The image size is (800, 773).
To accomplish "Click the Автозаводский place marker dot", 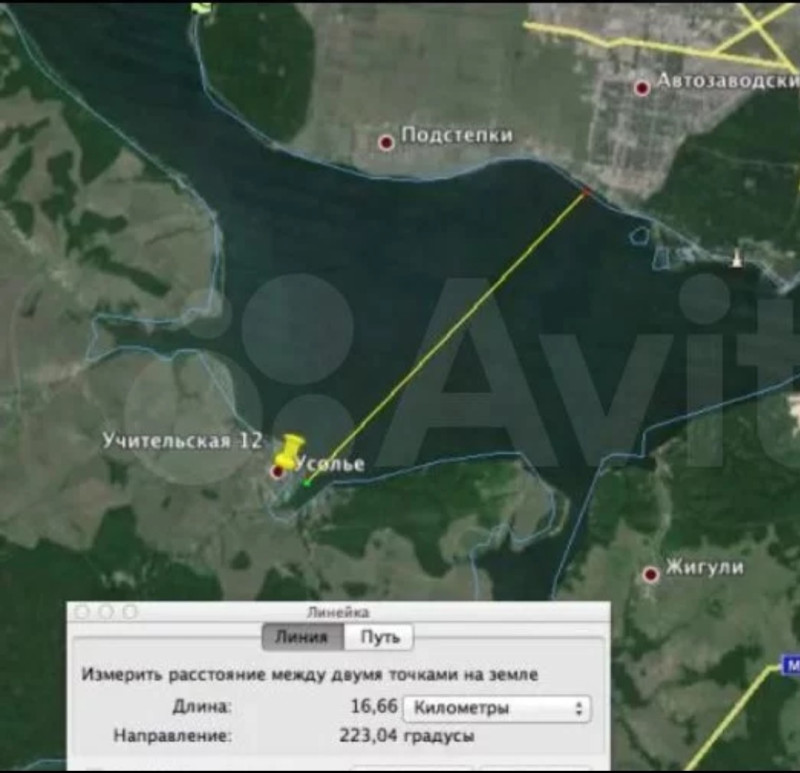I will 642,88.
